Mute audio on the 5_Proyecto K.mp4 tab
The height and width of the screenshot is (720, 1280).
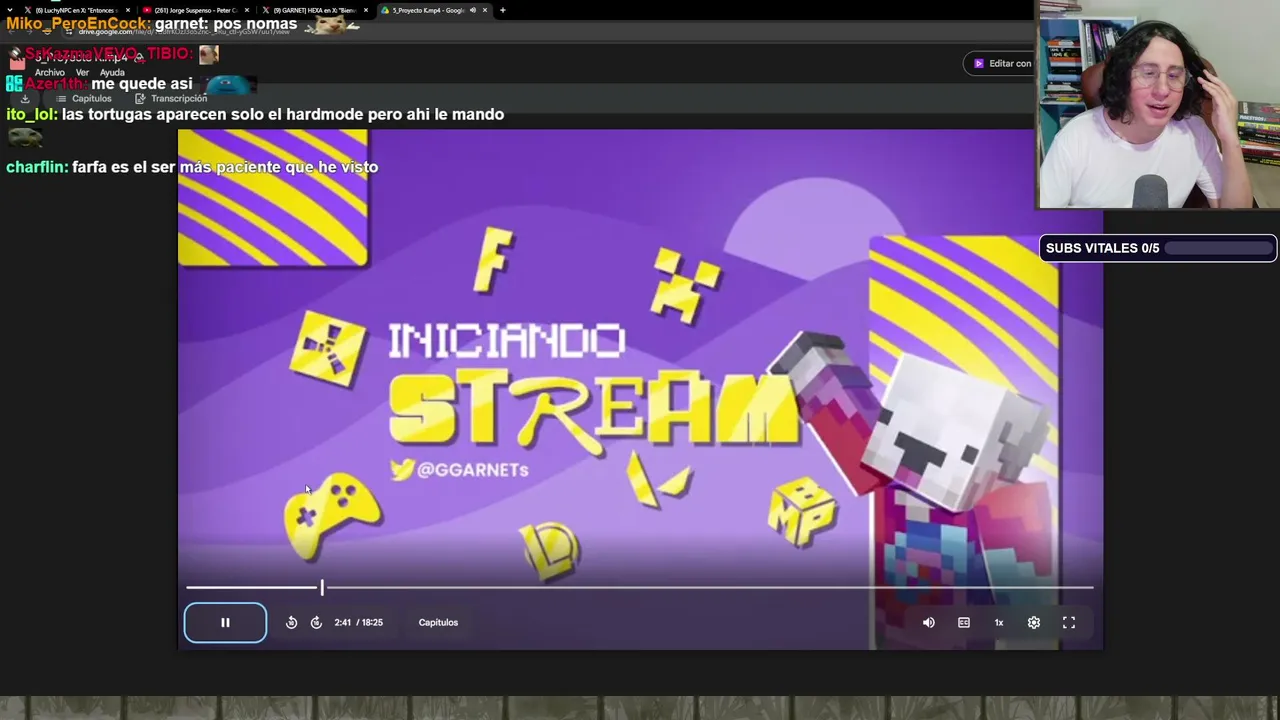point(473,10)
